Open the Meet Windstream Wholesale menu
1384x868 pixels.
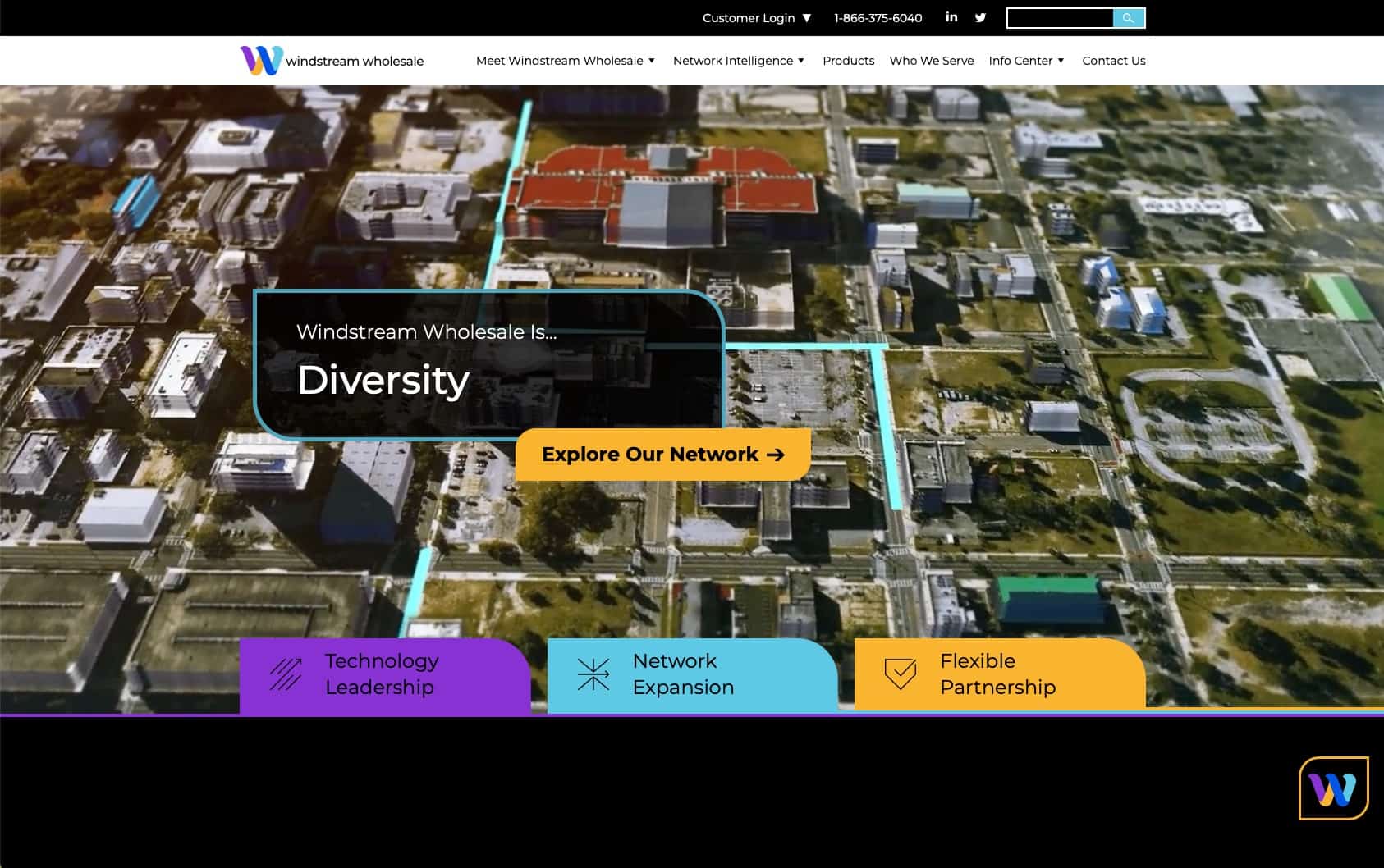click(x=559, y=61)
